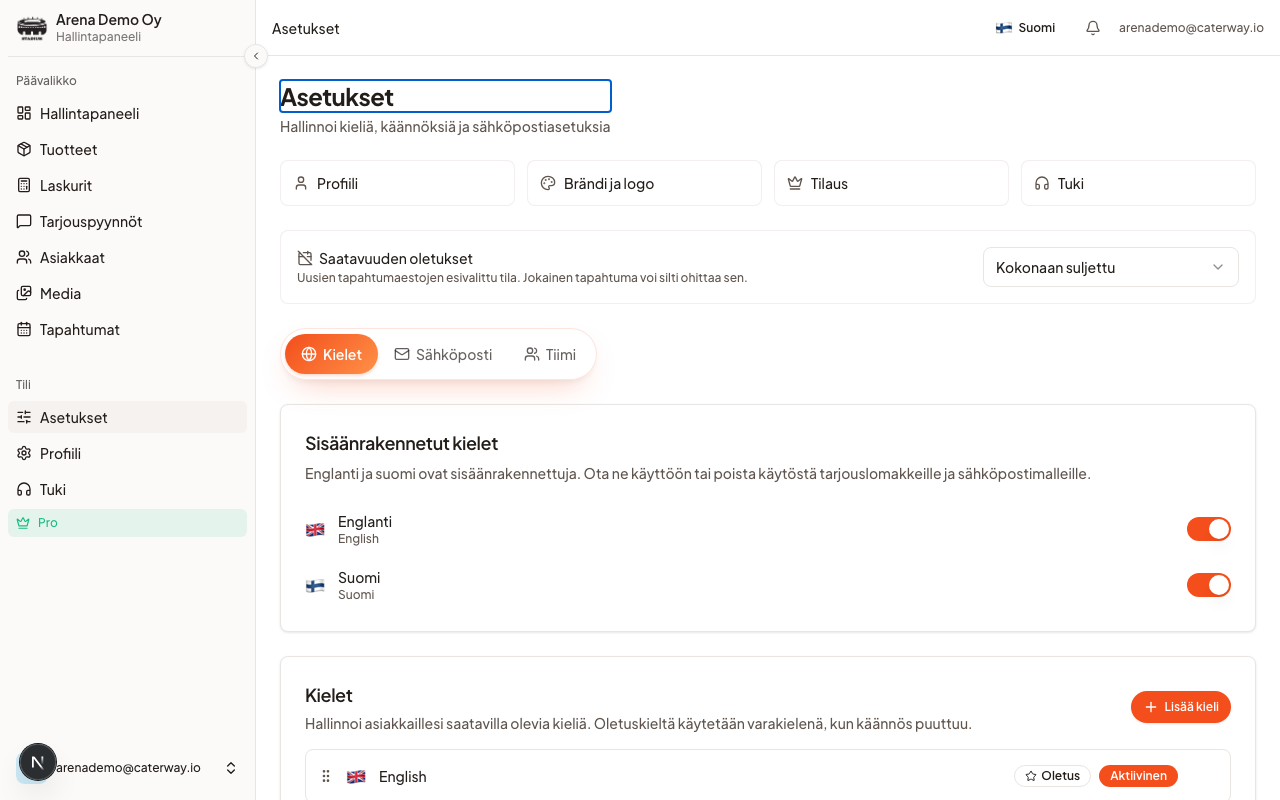Open Asiakkaat in the sidebar
The image size is (1280, 800).
(127, 258)
